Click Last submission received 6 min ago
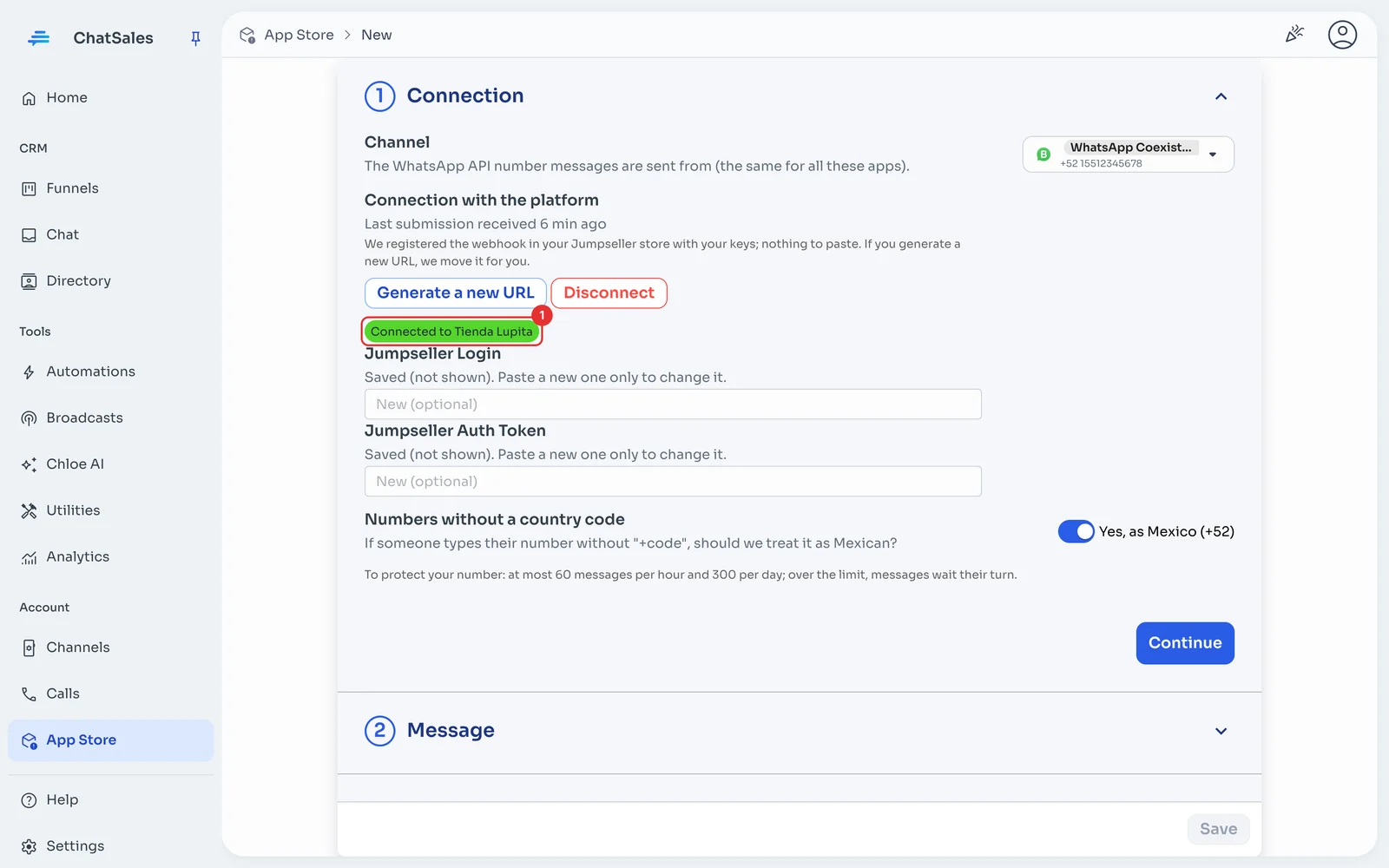Screen dimensions: 1389x868 coord(485,224)
